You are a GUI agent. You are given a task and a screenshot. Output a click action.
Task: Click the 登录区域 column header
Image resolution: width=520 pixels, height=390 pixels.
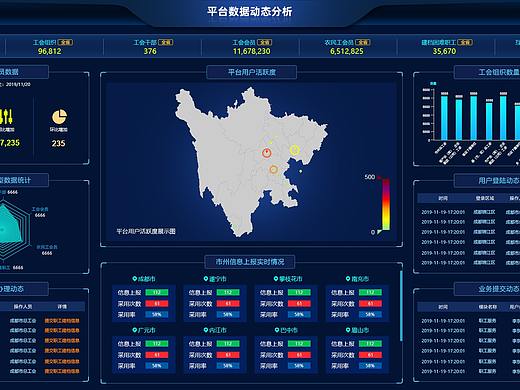[x=485, y=198]
